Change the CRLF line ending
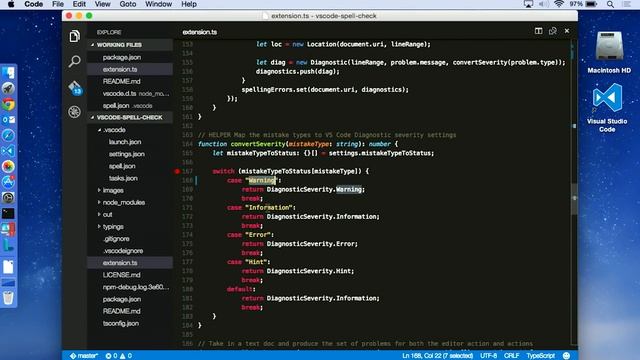640x360 pixels. tap(511, 356)
